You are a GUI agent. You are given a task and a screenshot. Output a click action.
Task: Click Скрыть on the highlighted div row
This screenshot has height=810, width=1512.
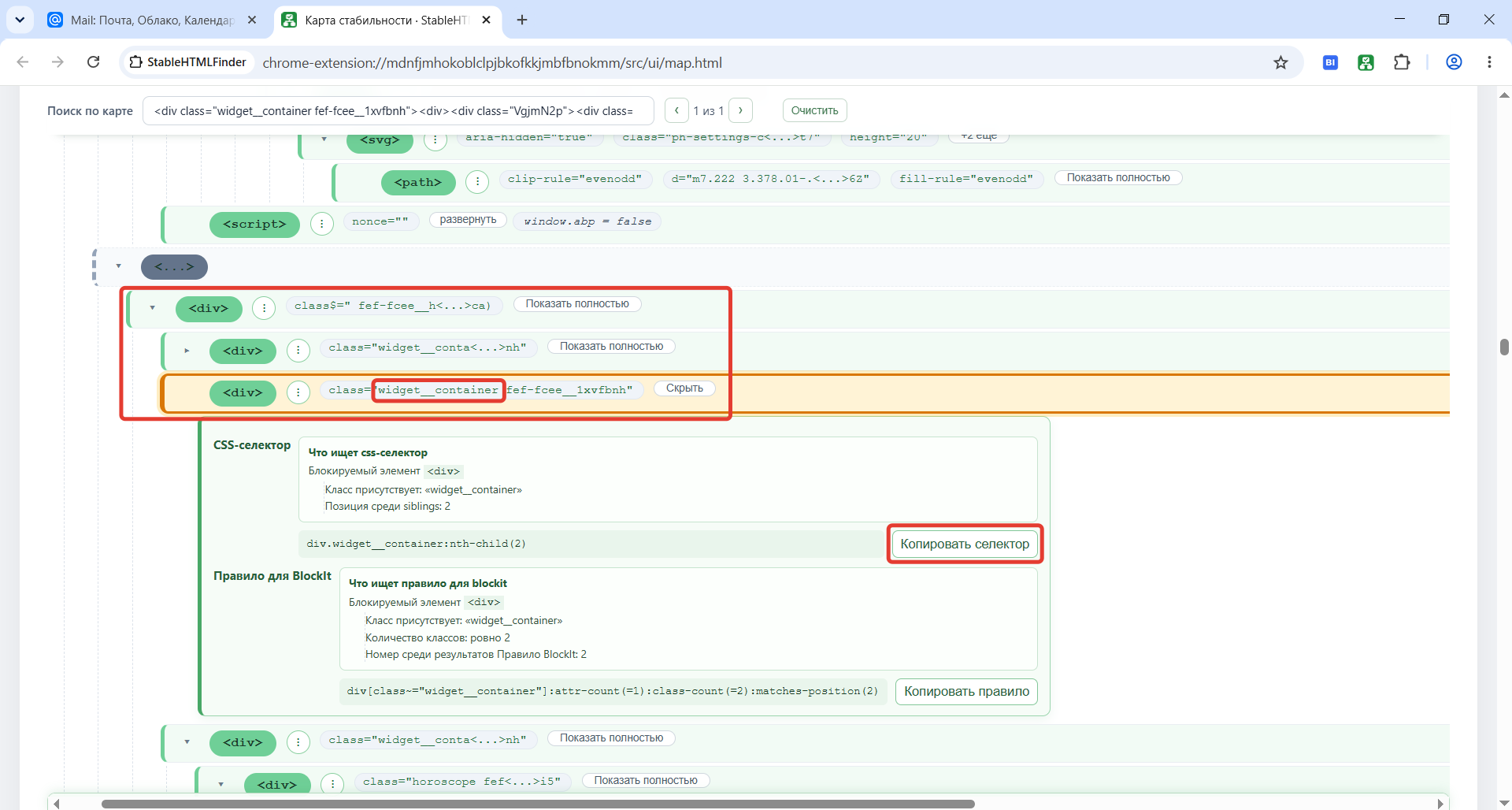(684, 388)
